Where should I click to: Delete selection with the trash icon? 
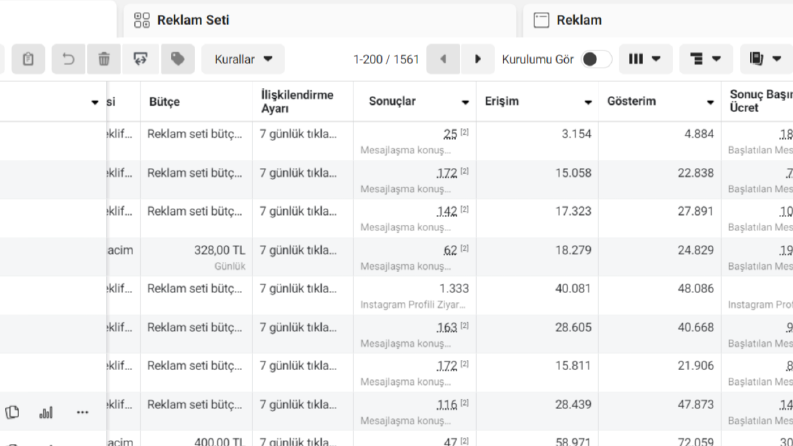pos(104,59)
